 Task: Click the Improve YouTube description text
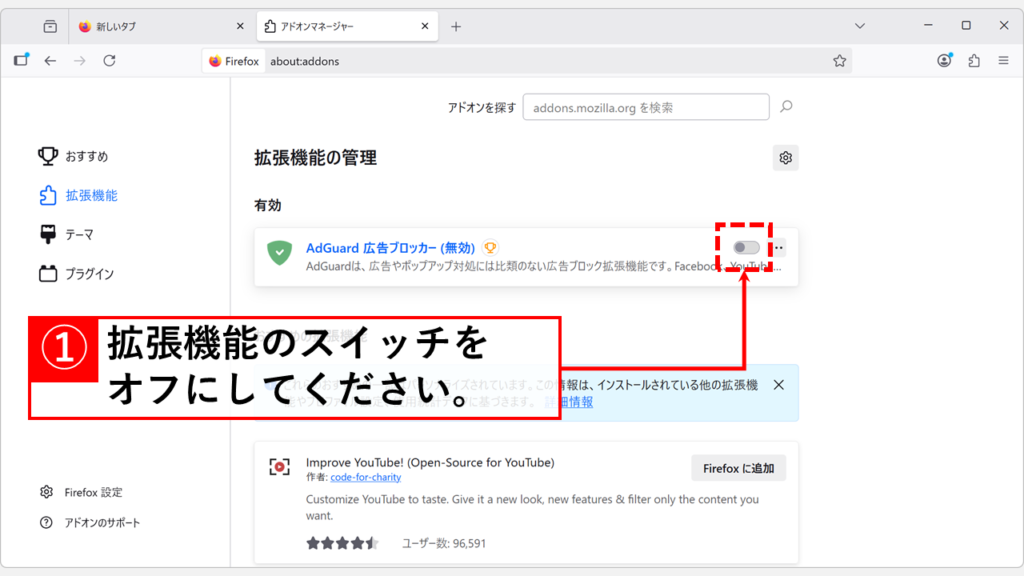[x=532, y=507]
